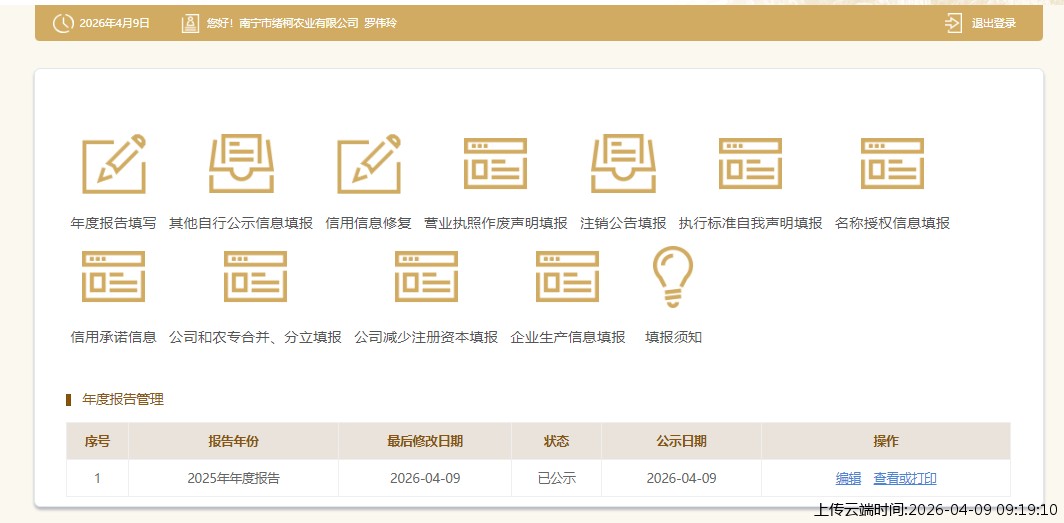The image size is (1064, 523).
Task: Click the 报告年份 column header
Action: (x=233, y=442)
